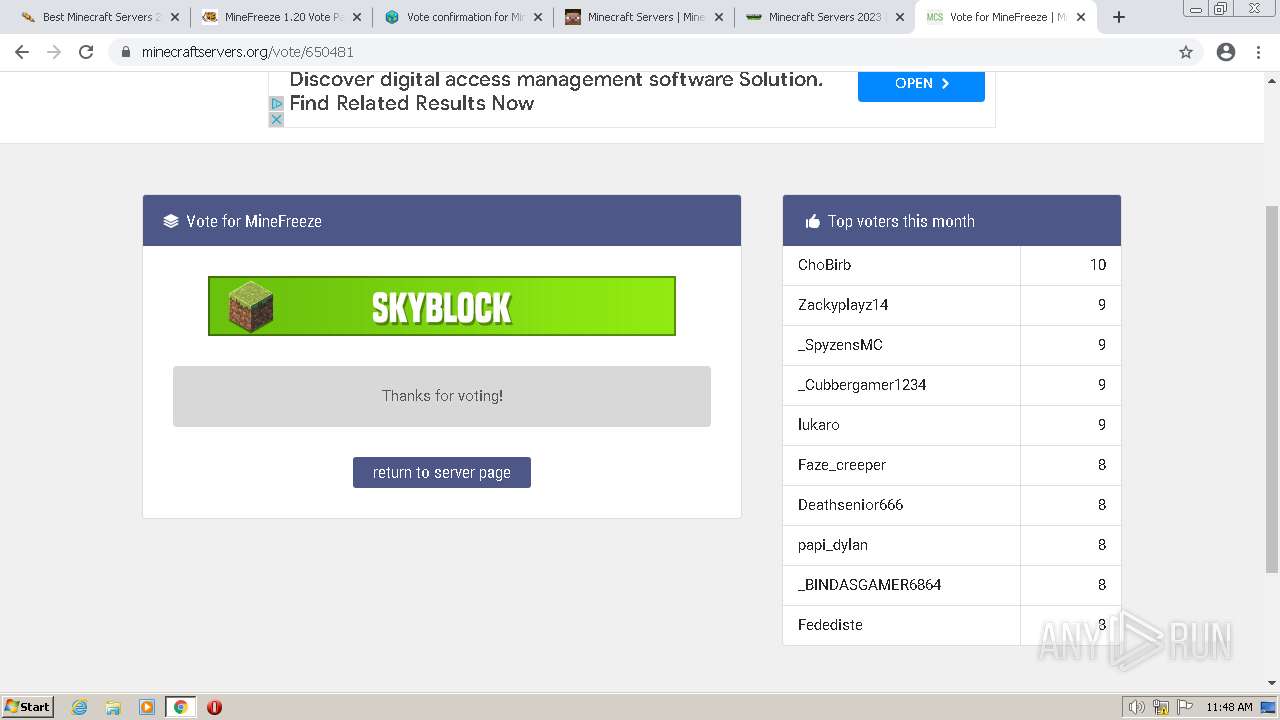Viewport: 1280px width, 720px height.
Task: Click the Chrome taskbar icon
Action: [180, 707]
